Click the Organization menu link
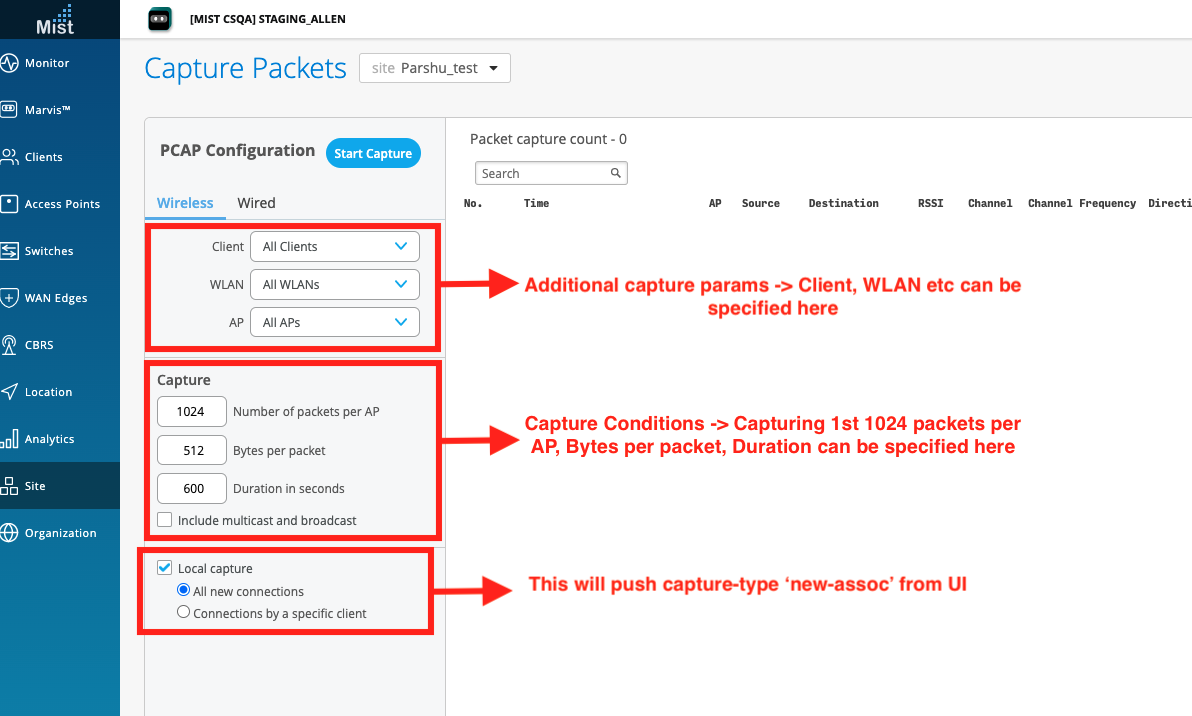The image size is (1192, 716). [60, 533]
